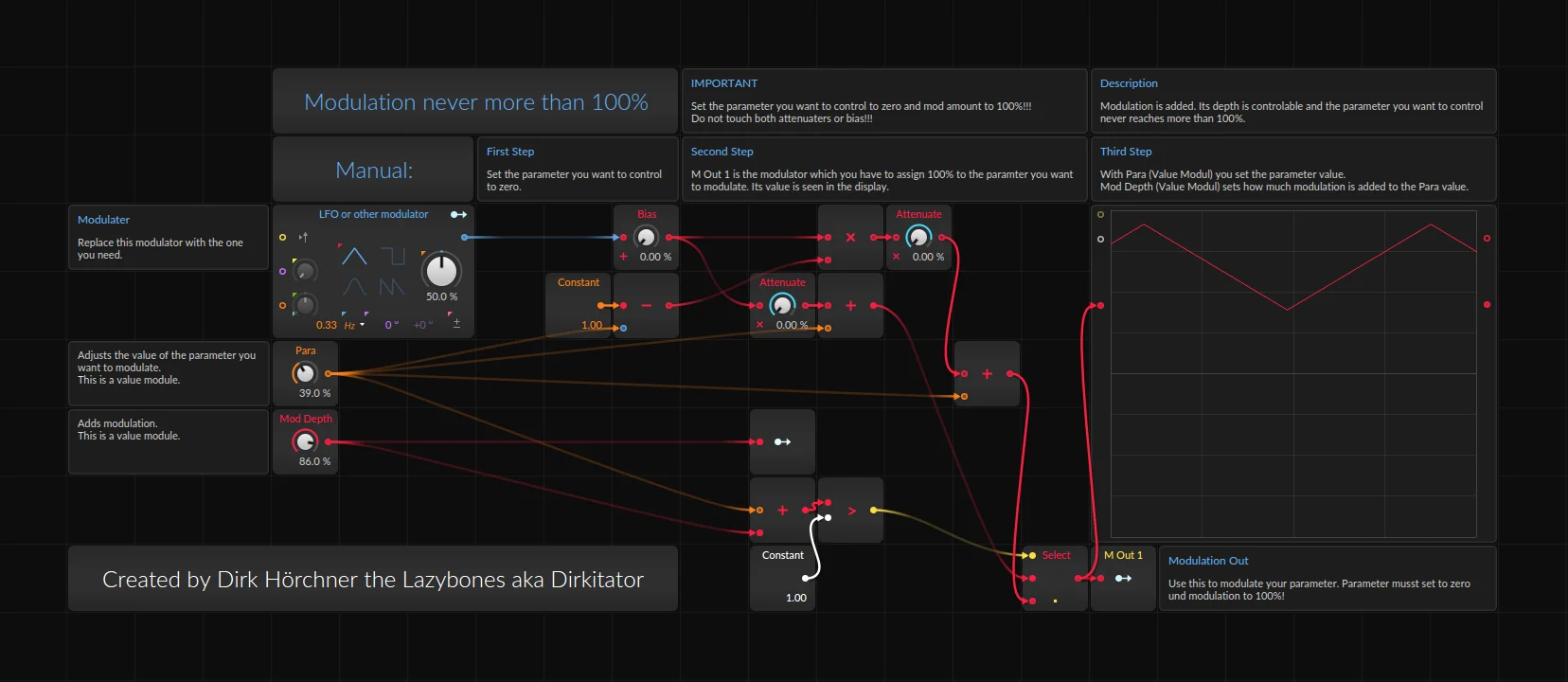This screenshot has height=682, width=1568.
Task: Click the purple input port on the LFO
Action: [x=282, y=271]
